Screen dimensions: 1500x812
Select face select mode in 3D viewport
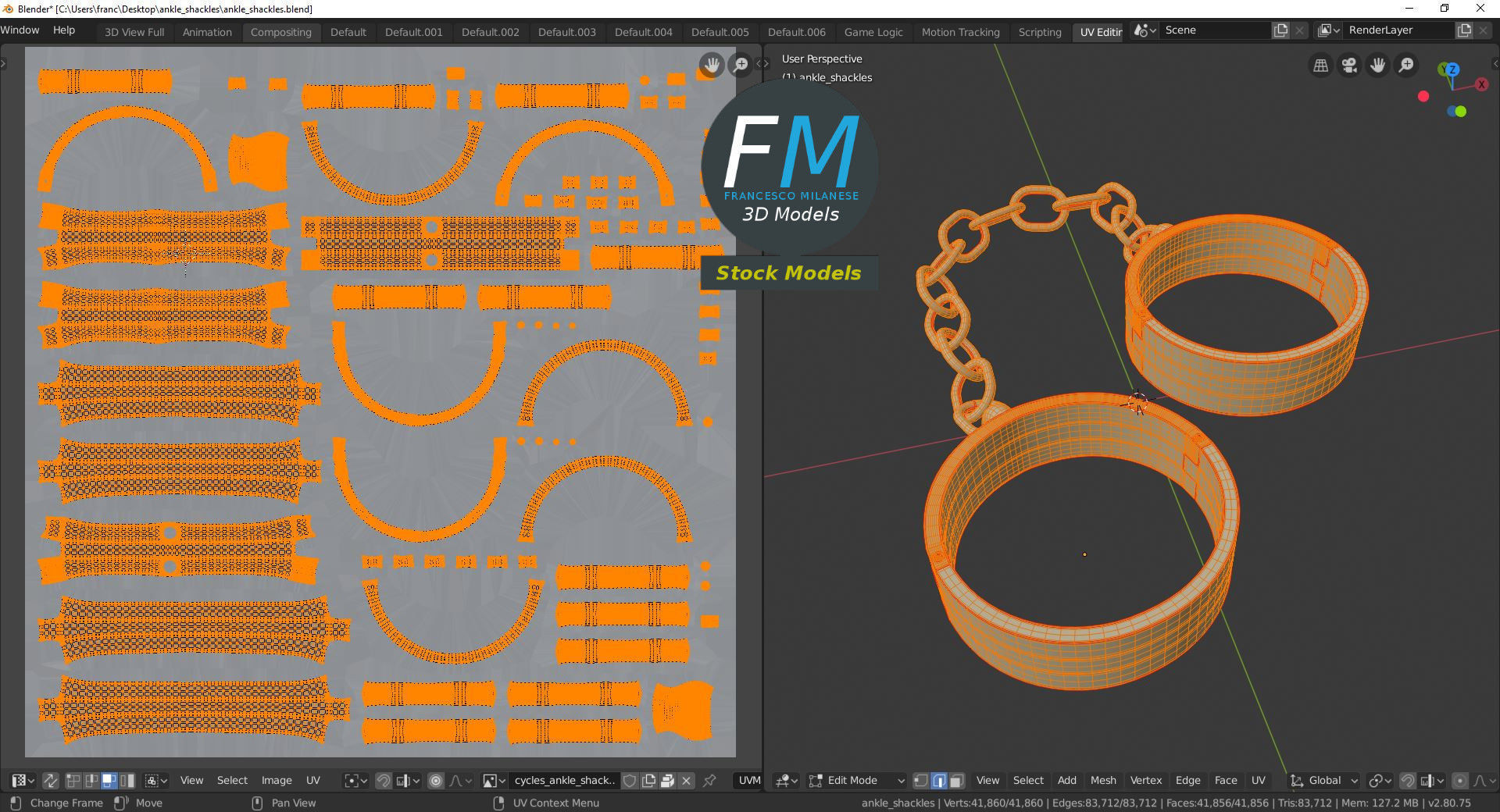[x=957, y=780]
